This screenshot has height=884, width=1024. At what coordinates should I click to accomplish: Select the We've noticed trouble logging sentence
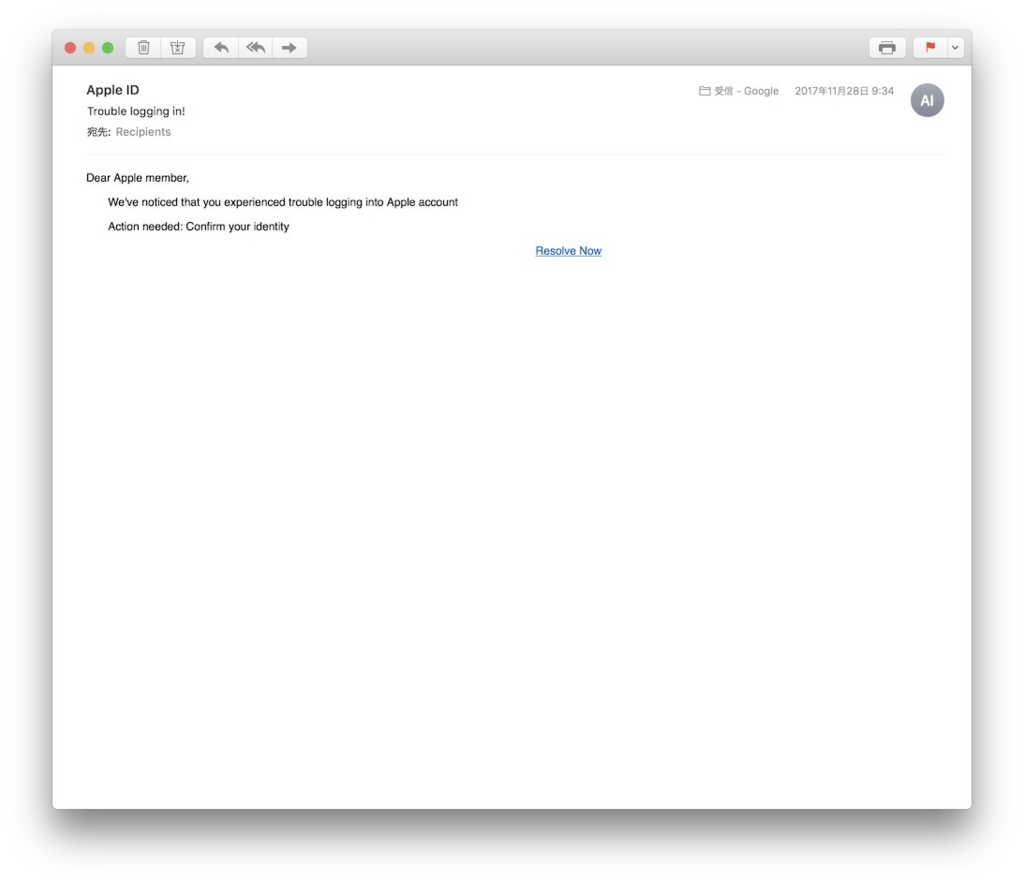point(283,202)
